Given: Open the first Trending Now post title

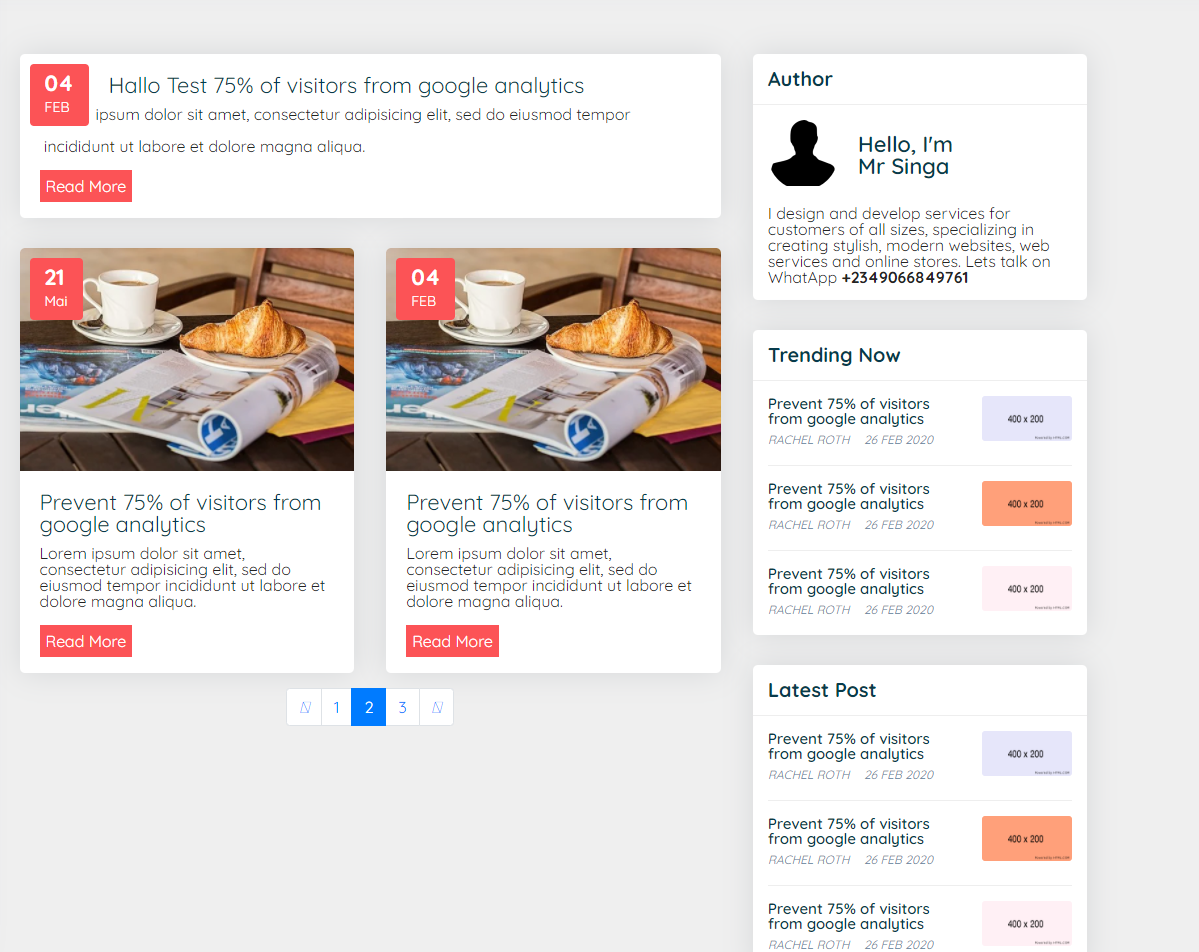Looking at the screenshot, I should (x=848, y=412).
